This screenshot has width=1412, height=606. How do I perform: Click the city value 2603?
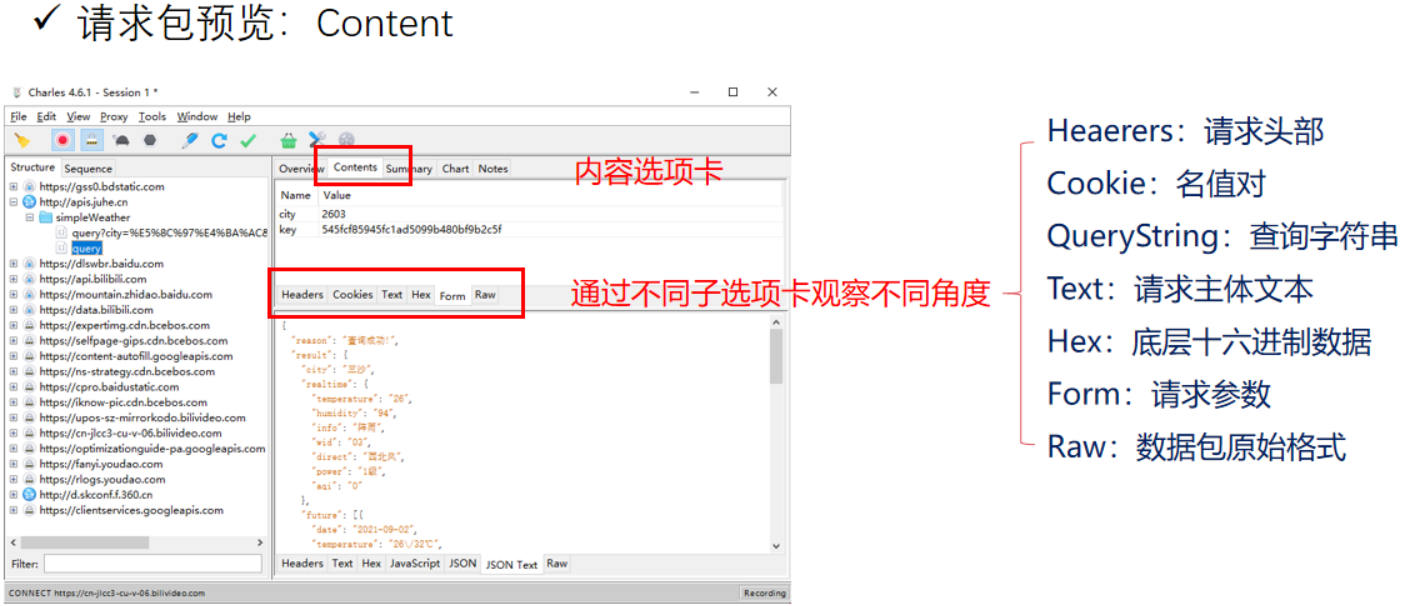tap(334, 214)
